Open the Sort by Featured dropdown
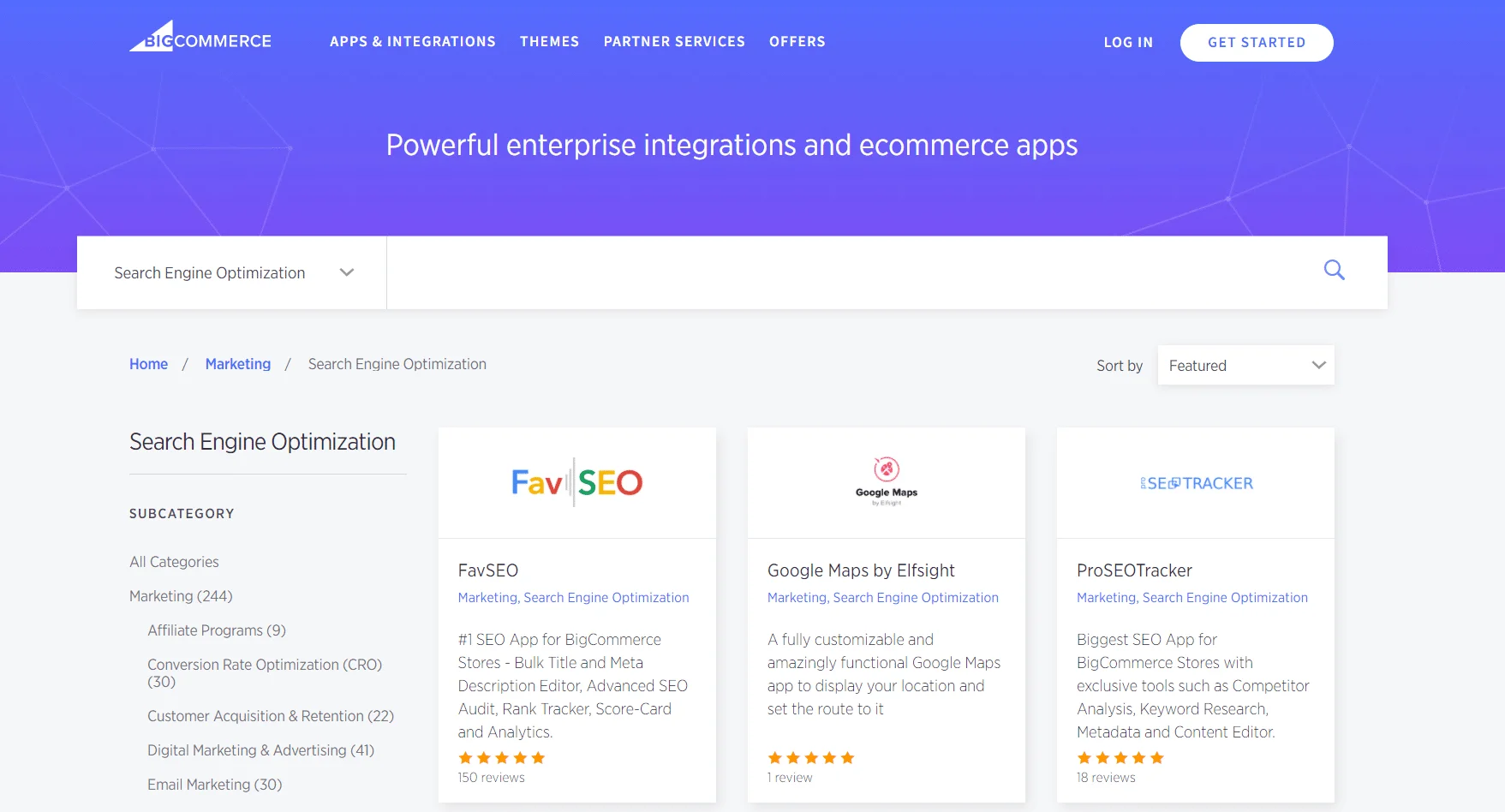 (1245, 365)
